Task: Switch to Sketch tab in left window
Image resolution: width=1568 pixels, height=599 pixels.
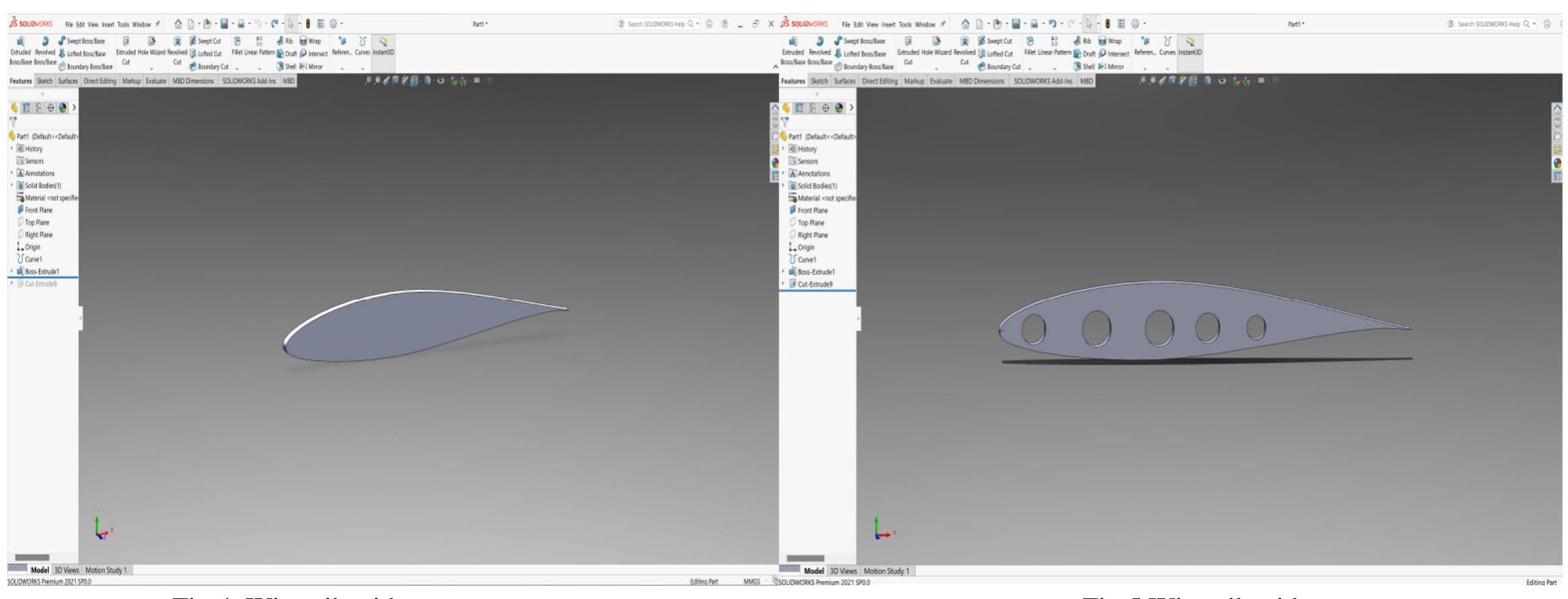Action: coord(44,81)
